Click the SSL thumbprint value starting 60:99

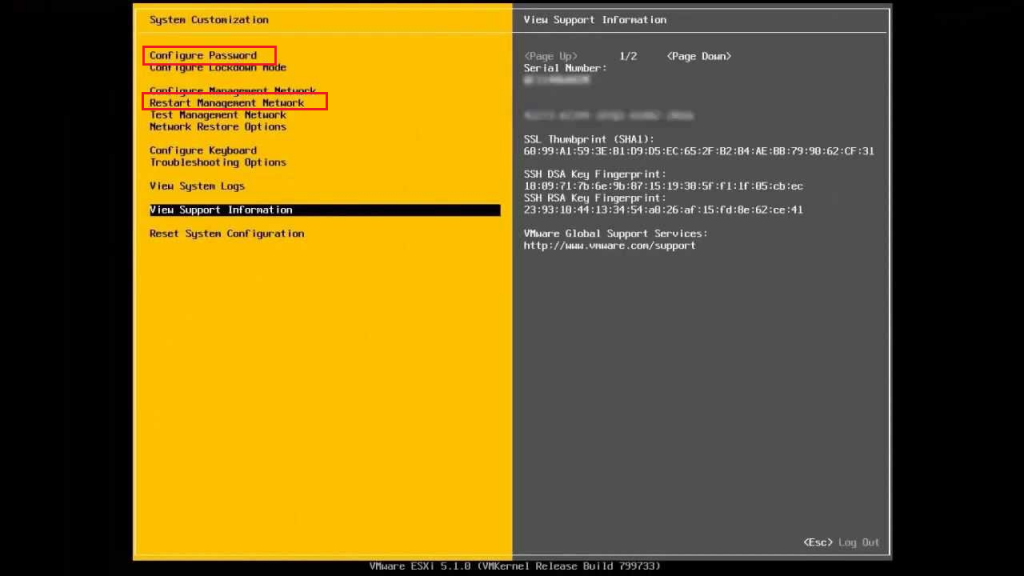pyautogui.click(x=698, y=151)
